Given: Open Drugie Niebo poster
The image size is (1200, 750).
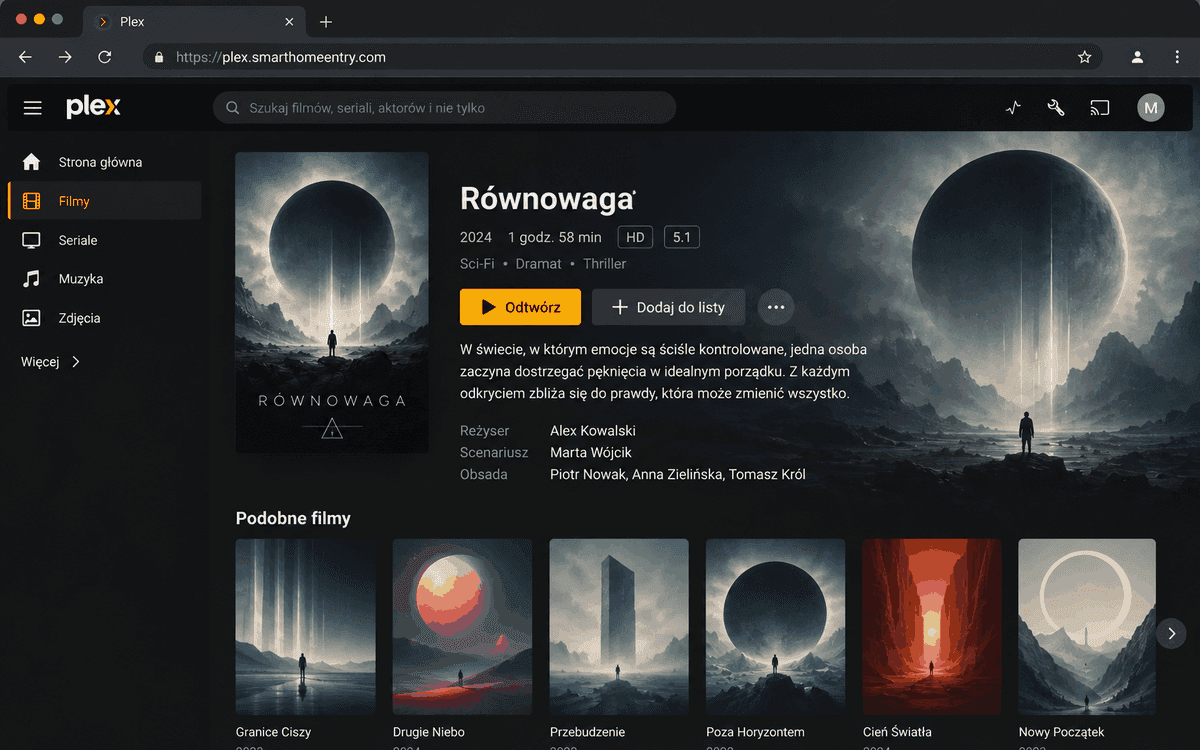Looking at the screenshot, I should tap(462, 625).
